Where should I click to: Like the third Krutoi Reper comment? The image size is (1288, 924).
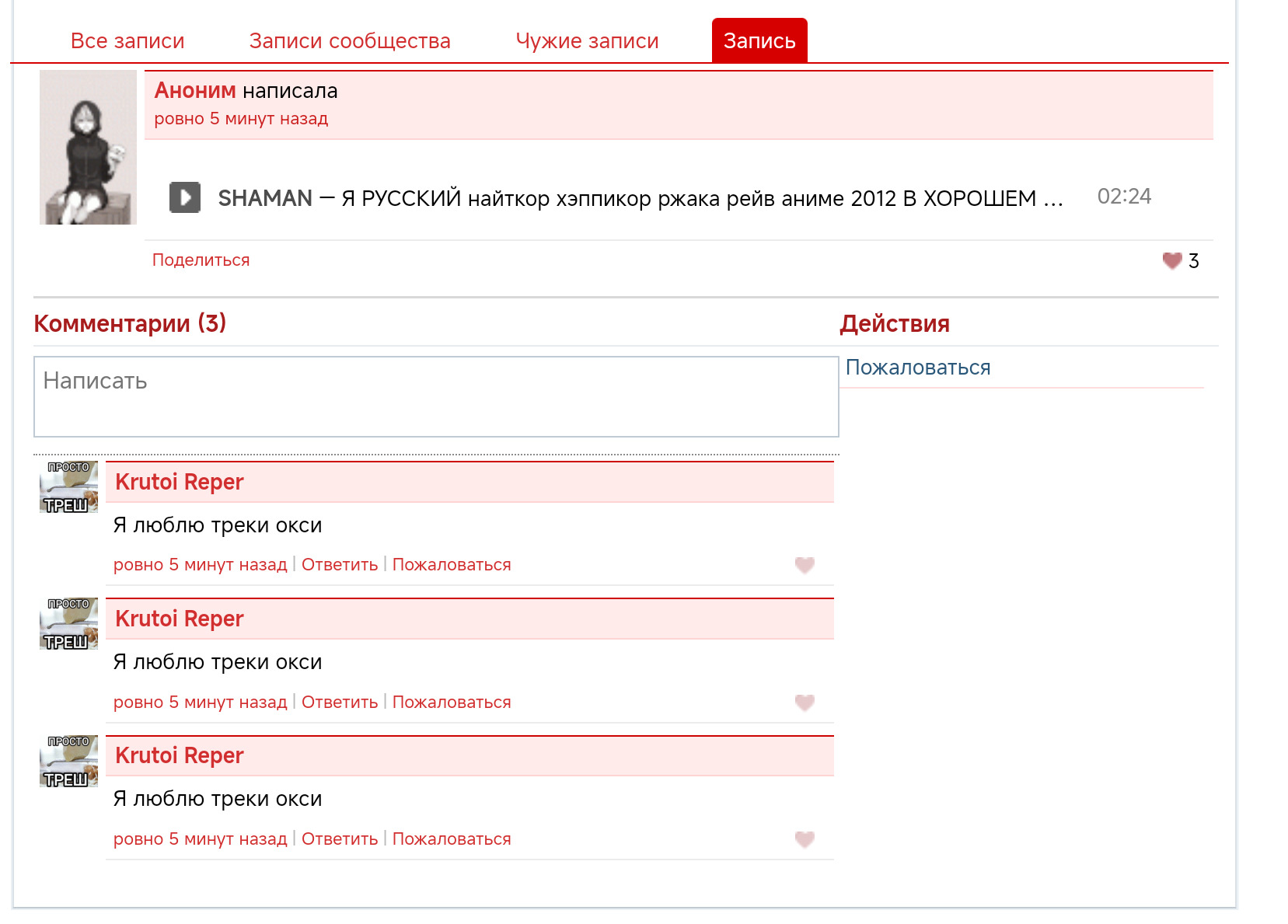(805, 839)
